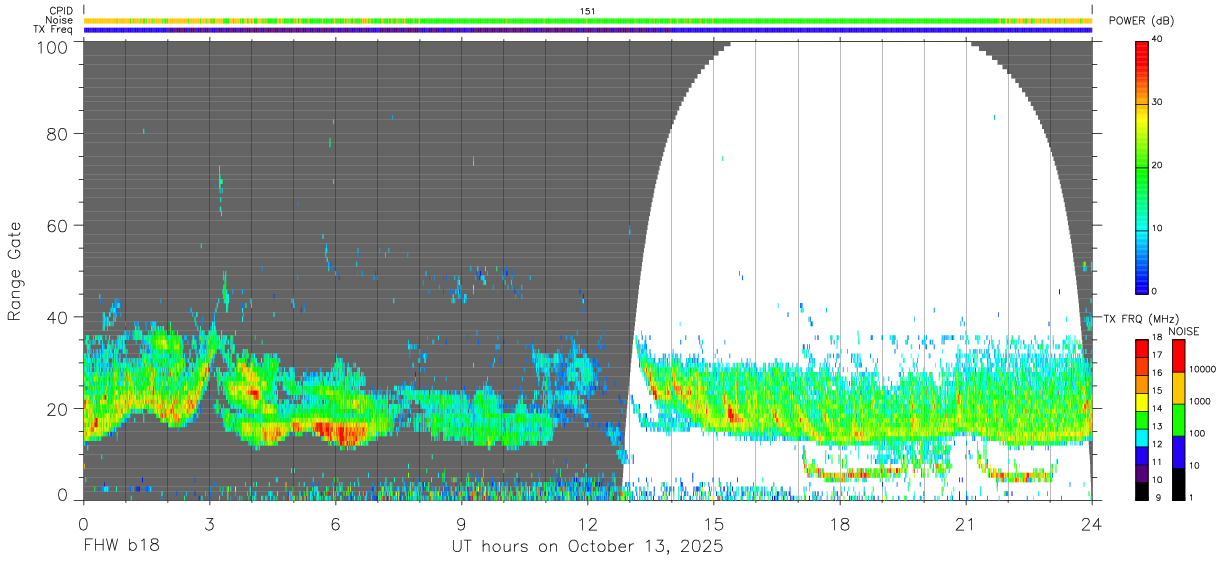The height and width of the screenshot is (567, 1228).
Task: Click the 40 range gate tick label
Action: tap(58, 317)
